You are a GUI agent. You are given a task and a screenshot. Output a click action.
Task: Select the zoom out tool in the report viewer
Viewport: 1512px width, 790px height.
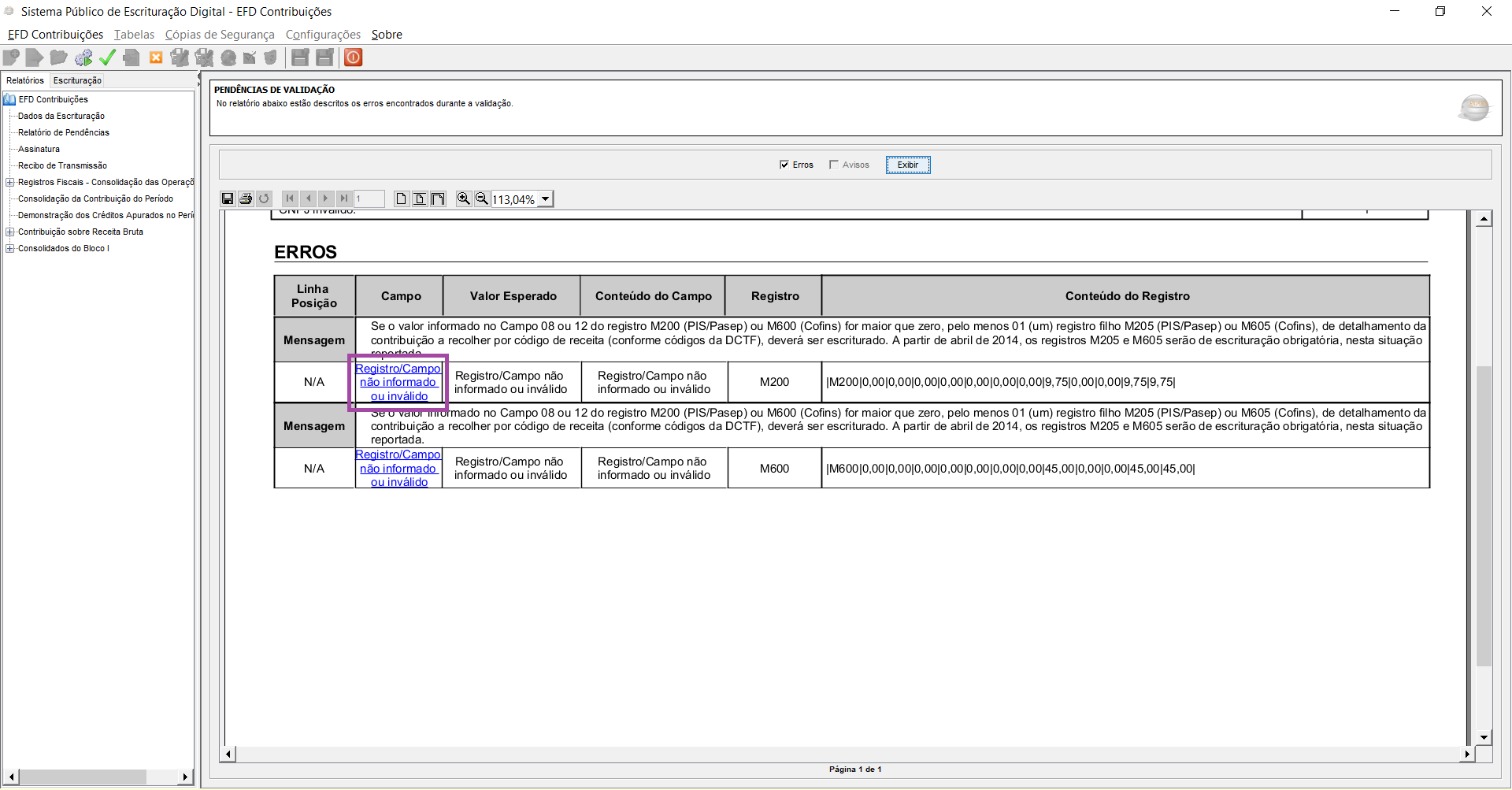(x=482, y=198)
